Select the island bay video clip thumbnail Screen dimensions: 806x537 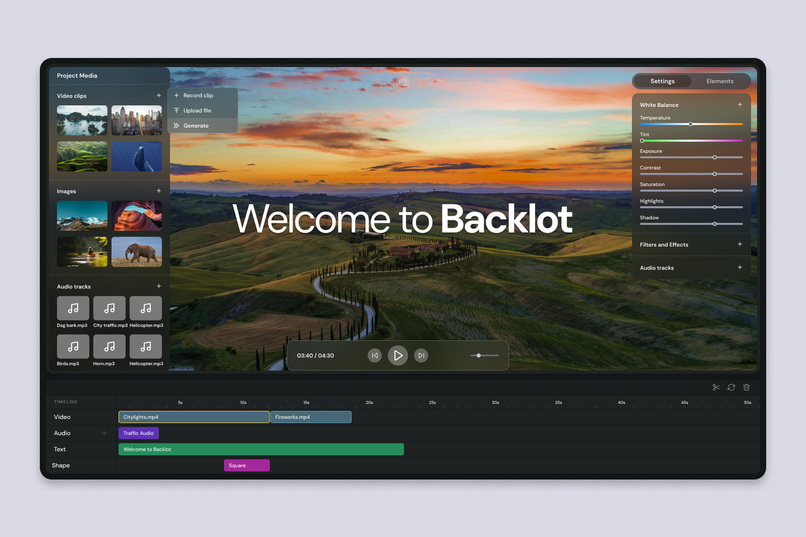click(x=82, y=120)
